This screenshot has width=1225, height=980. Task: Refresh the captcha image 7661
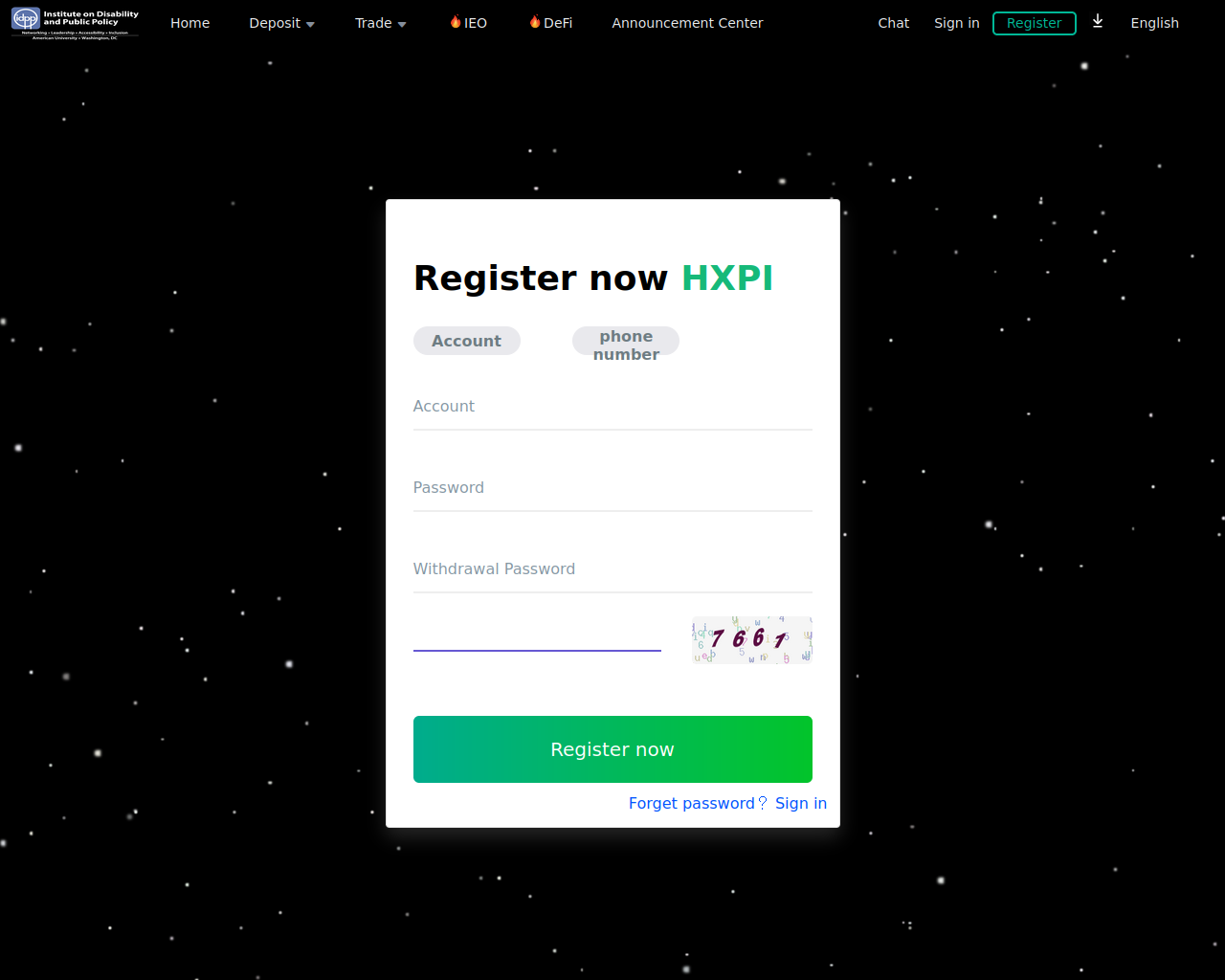tap(752, 640)
